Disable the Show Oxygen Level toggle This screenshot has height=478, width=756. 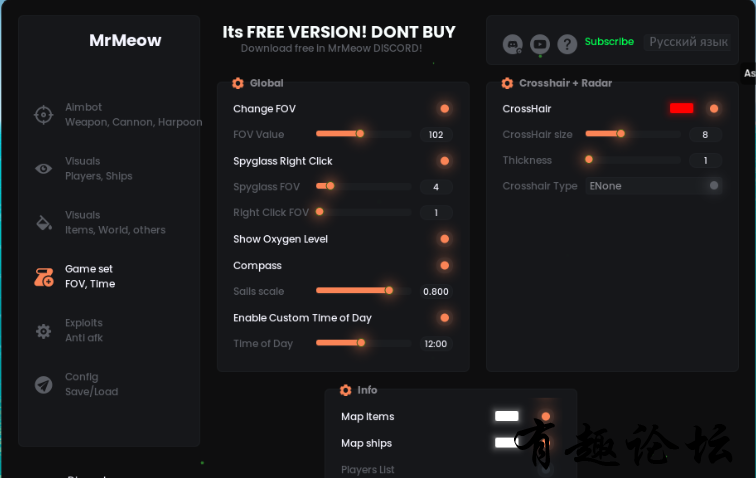(444, 239)
